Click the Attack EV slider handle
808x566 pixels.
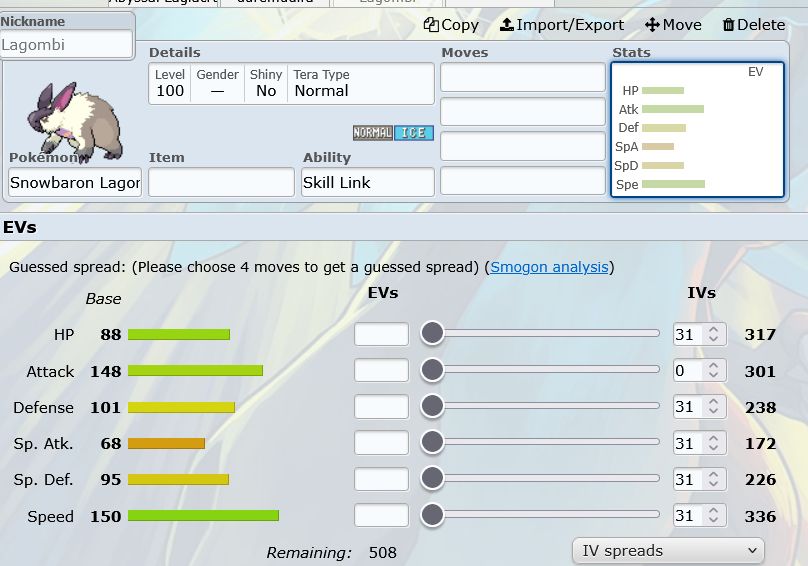432,370
